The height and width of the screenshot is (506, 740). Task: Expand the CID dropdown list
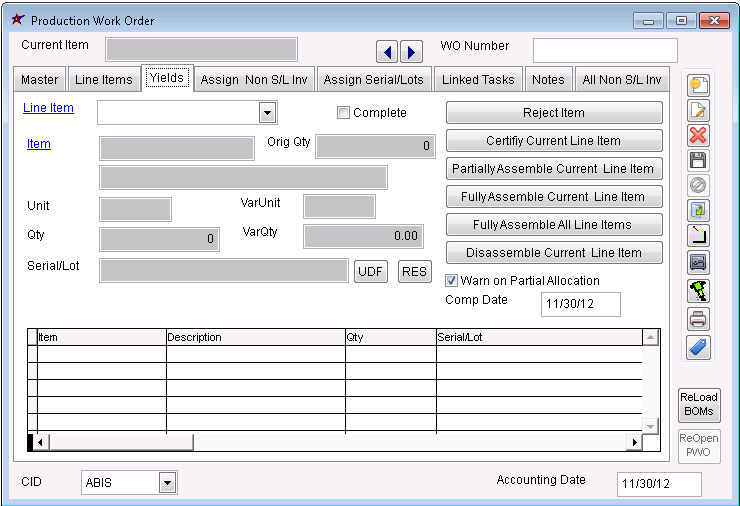click(x=167, y=483)
